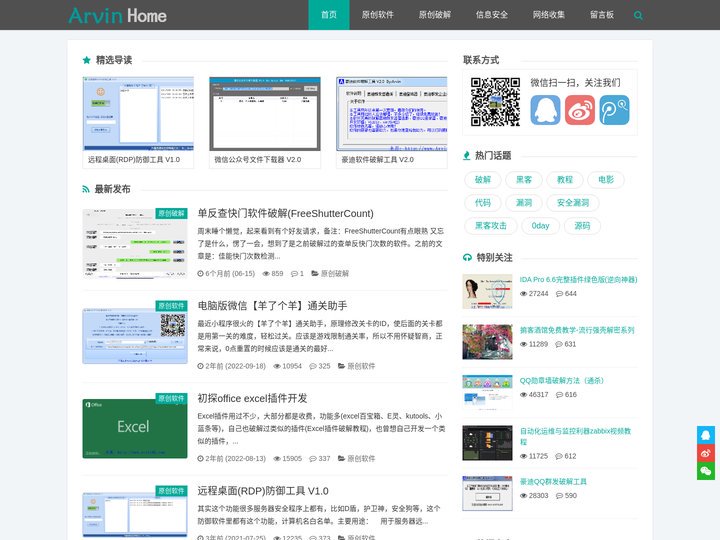This screenshot has height=540, width=720.
Task: Open sidebar link QQ勋章墙破解方法（通杀）
Action: 562,381
